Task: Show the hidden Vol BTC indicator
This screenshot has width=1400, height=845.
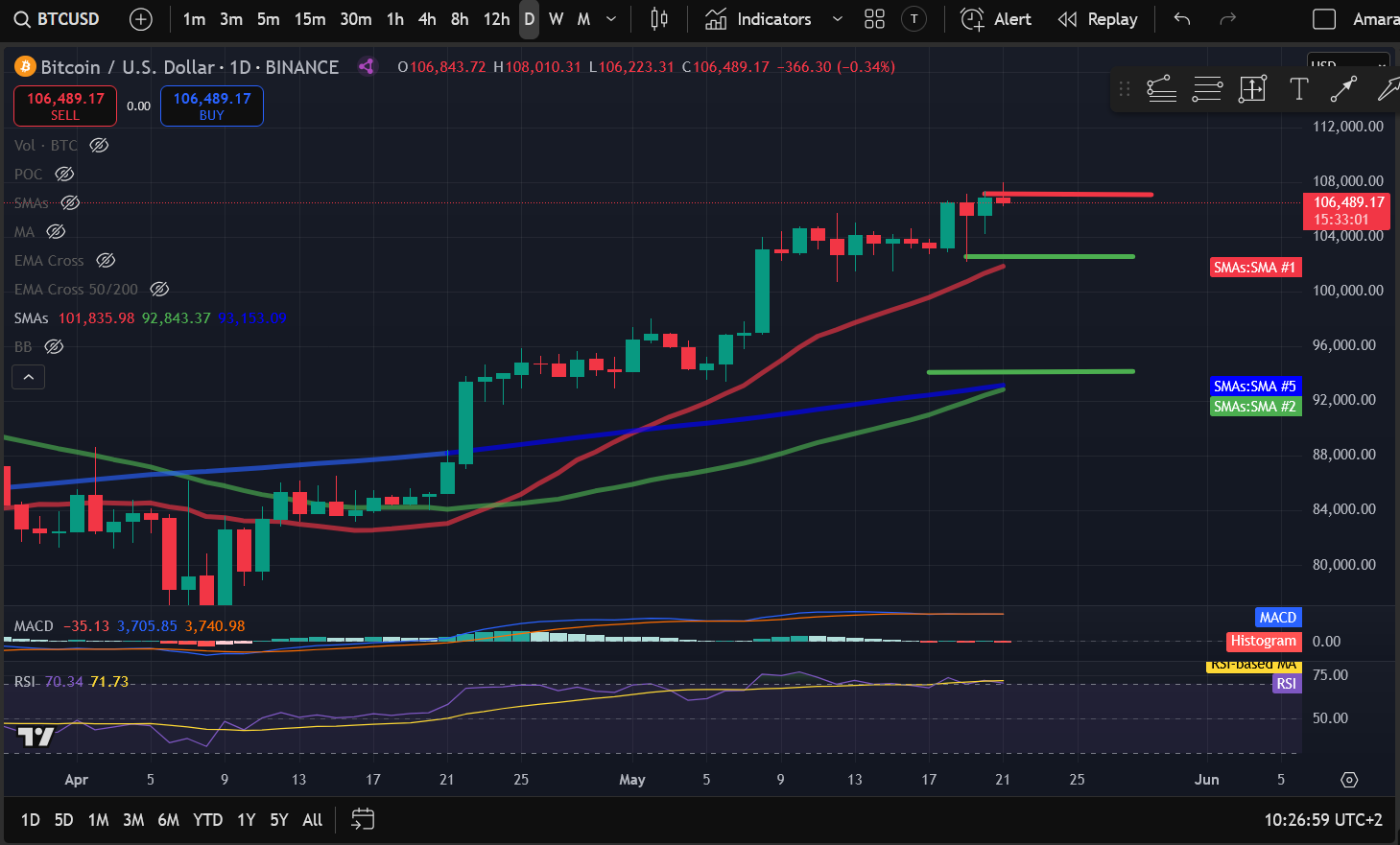Action: tap(99, 146)
